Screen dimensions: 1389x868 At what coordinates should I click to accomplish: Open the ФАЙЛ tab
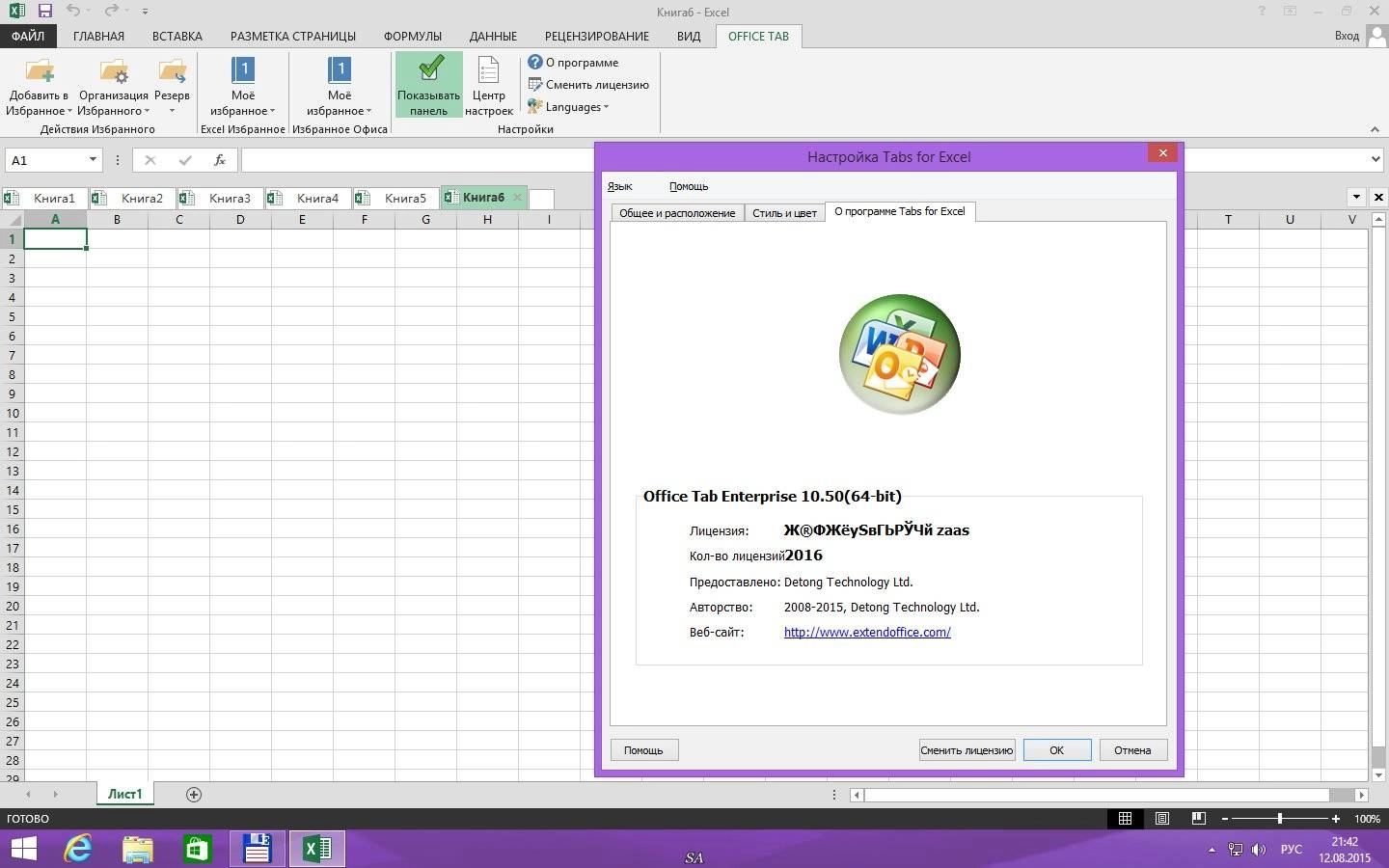pyautogui.click(x=28, y=36)
